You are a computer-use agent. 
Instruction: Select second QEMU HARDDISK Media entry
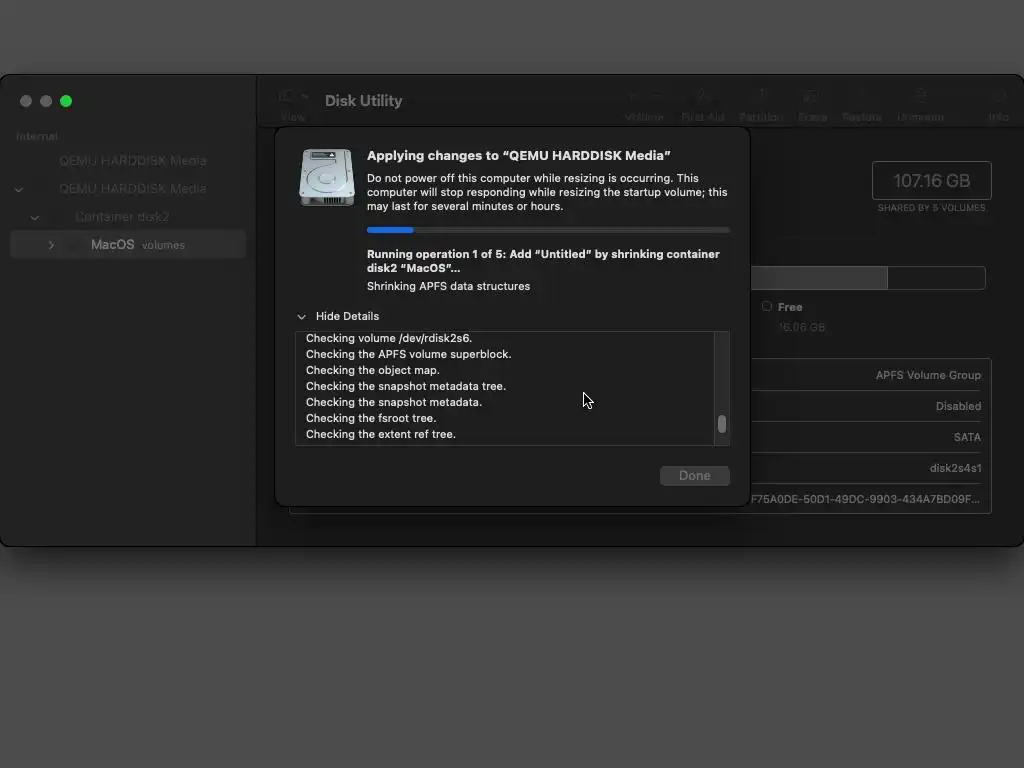click(133, 189)
